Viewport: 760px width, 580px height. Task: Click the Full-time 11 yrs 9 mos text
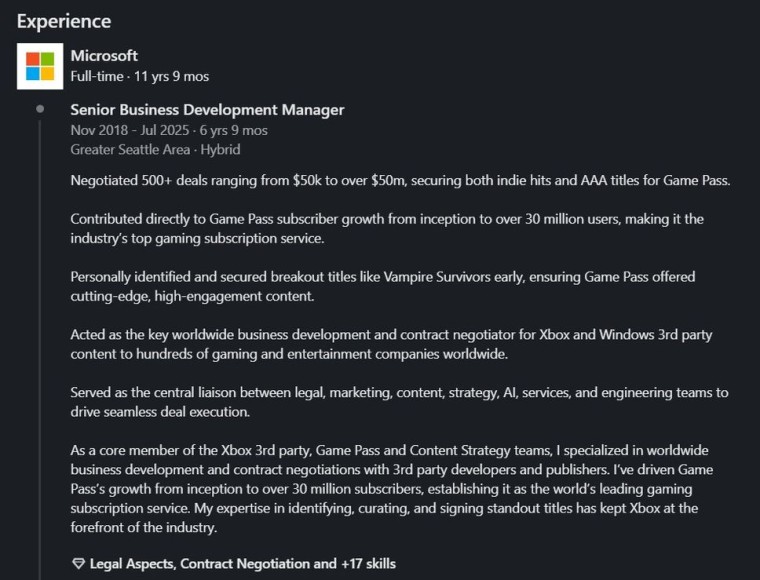[x=140, y=76]
